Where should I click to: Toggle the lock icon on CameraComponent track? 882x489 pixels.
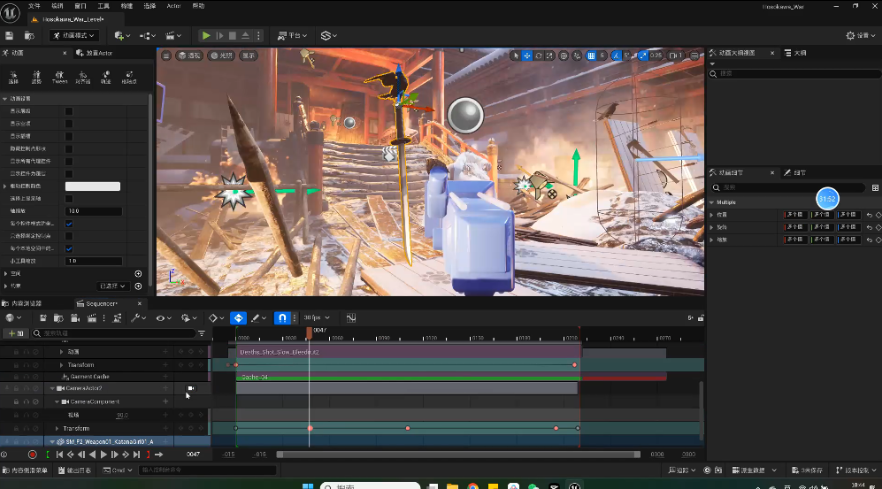(16, 402)
